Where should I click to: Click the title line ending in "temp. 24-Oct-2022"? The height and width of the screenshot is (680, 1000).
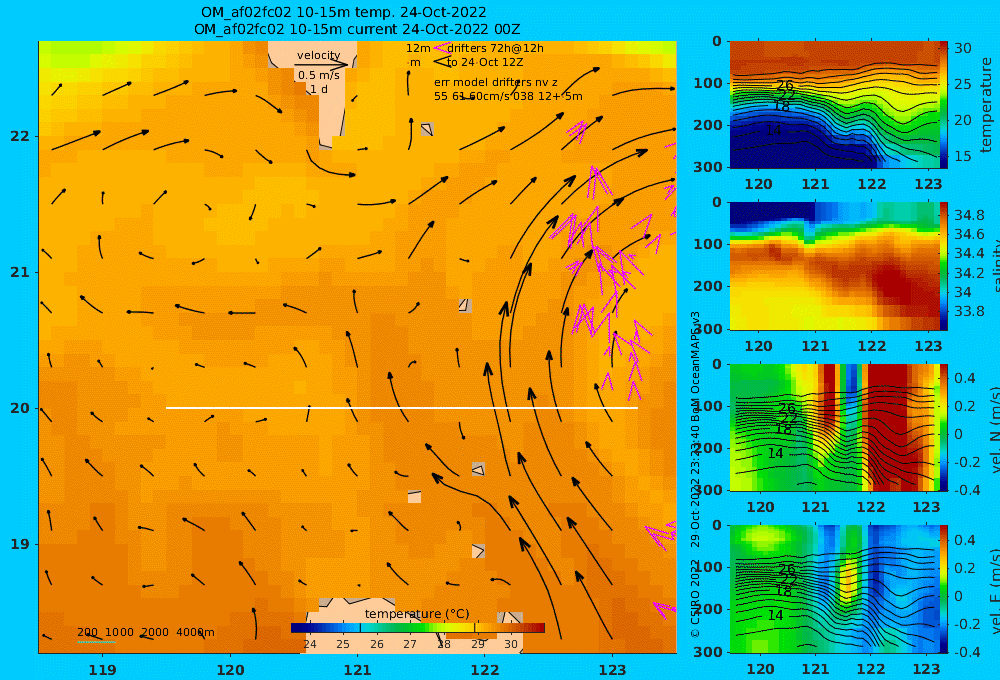tap(344, 12)
